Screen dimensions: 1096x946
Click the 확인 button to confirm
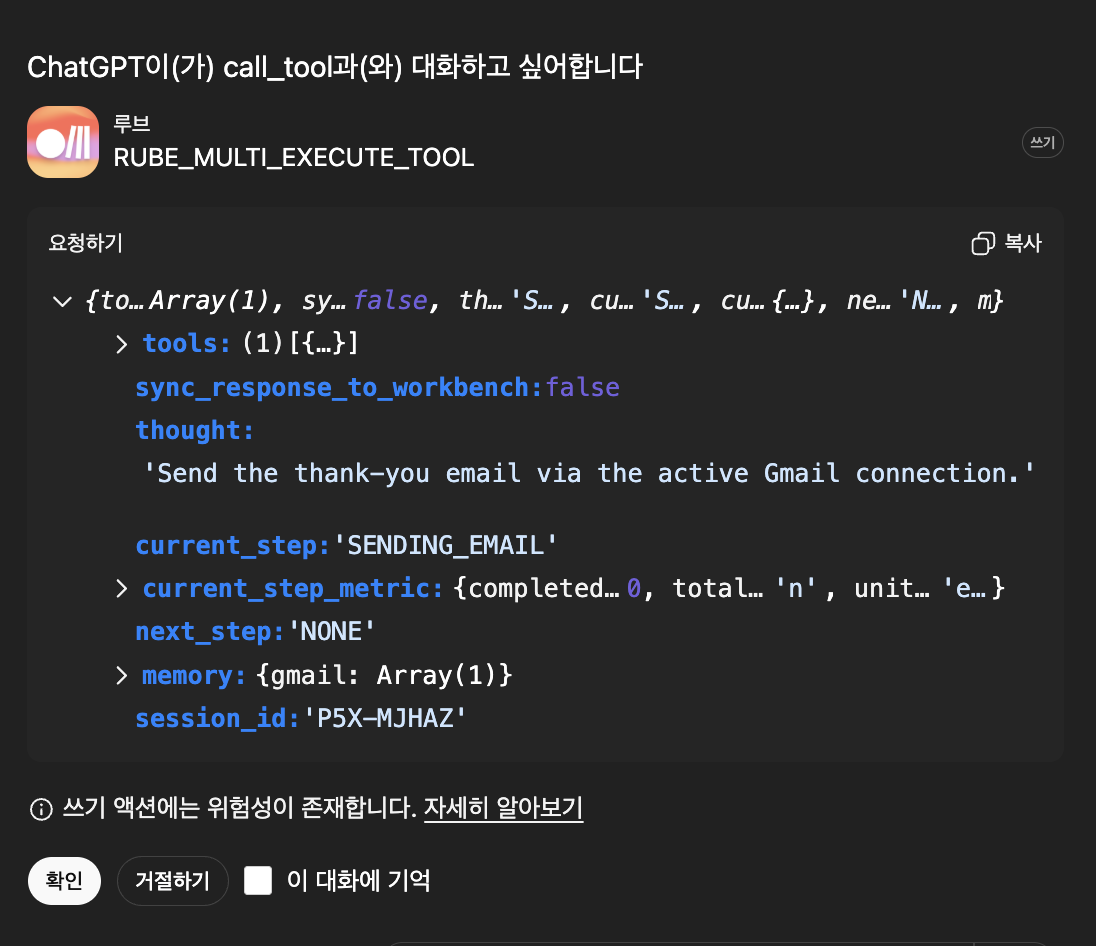click(x=64, y=880)
